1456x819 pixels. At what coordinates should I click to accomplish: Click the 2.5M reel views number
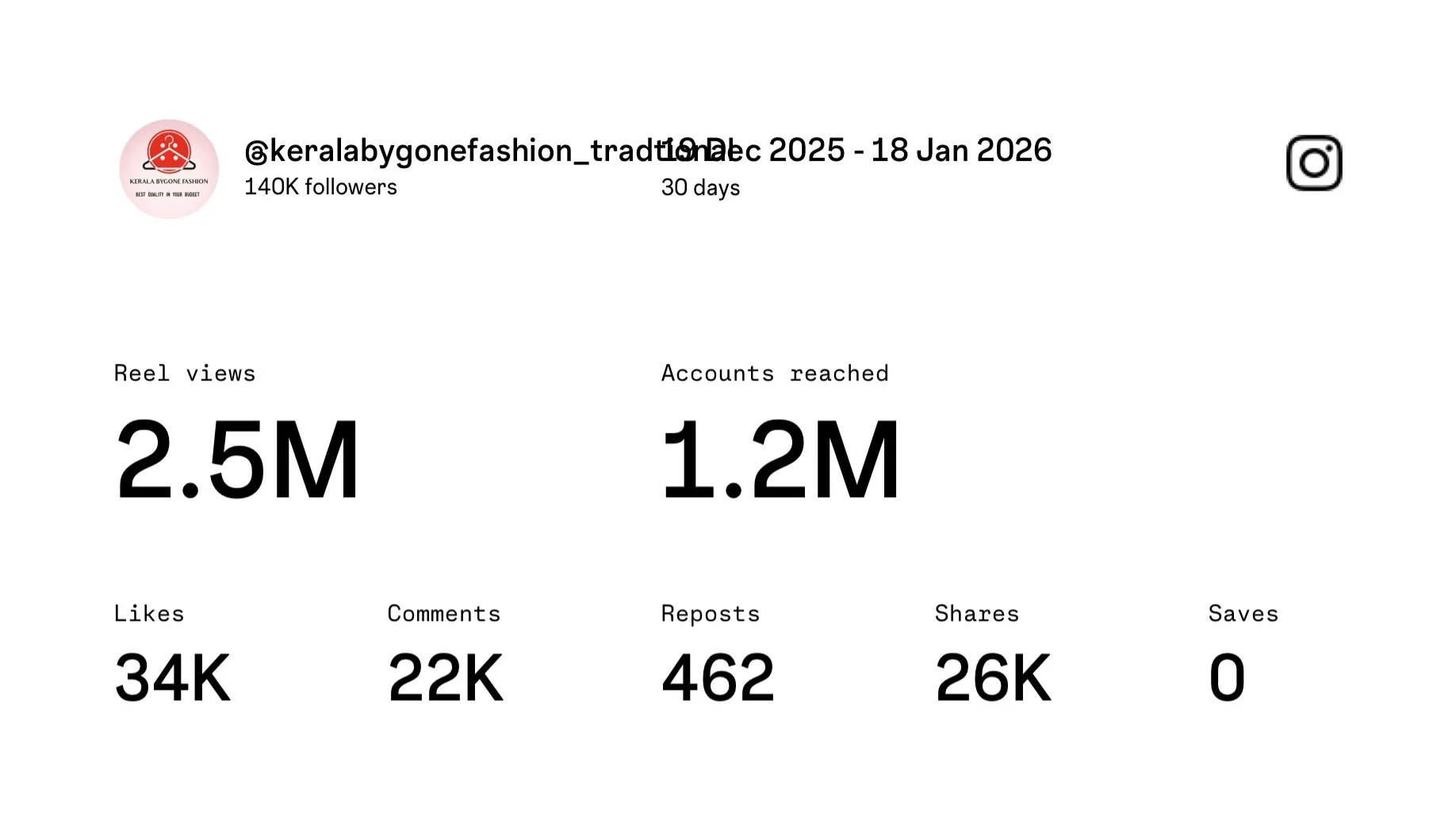tap(237, 460)
